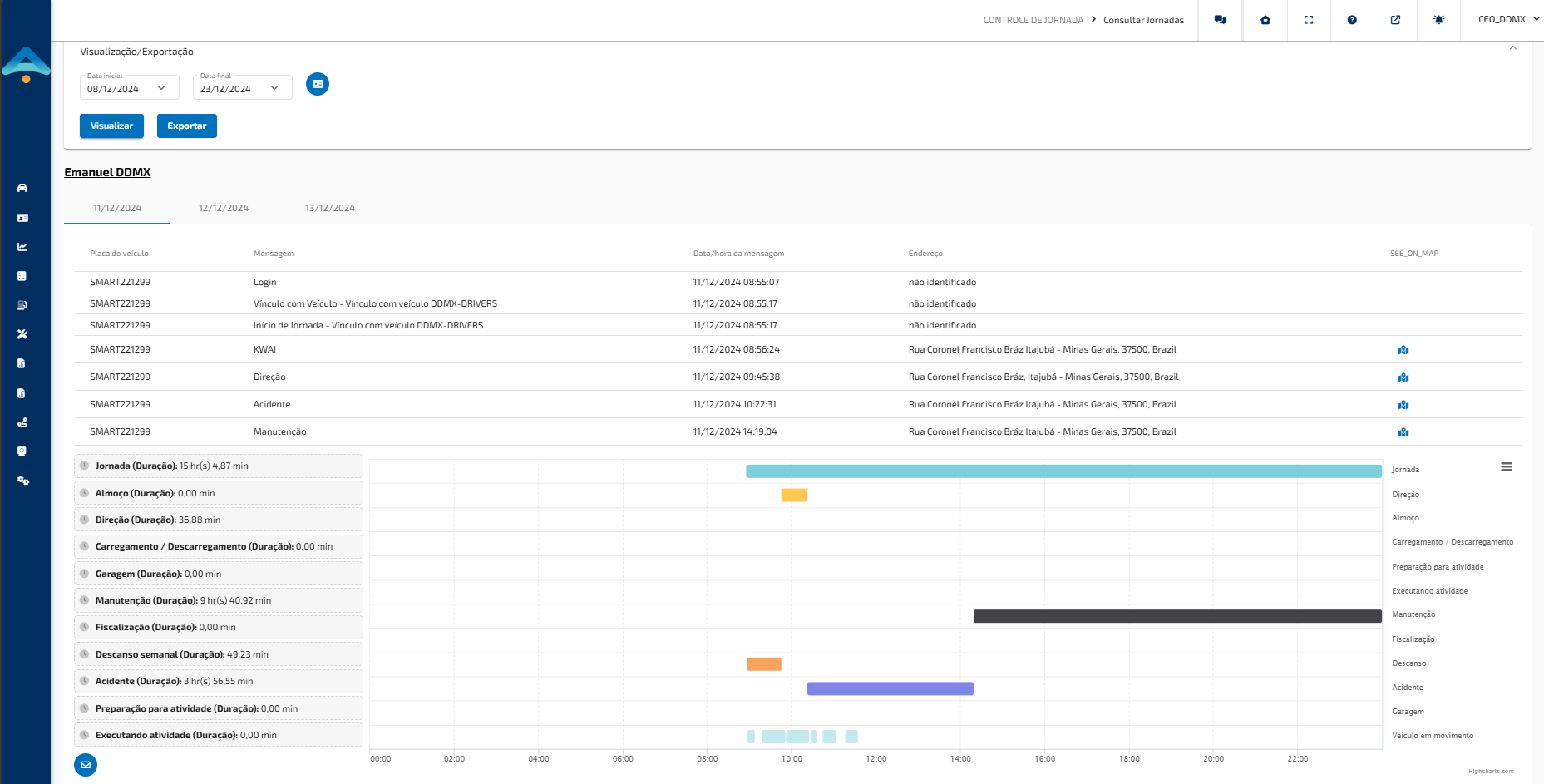Open the Data final date dropdown
This screenshot has height=784, width=1544.
(x=243, y=87)
